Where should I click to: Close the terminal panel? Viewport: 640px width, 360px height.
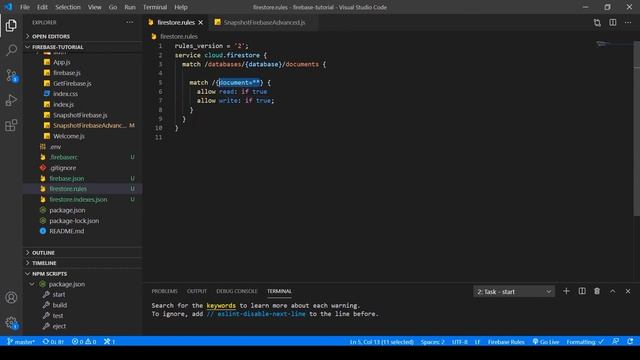pos(628,291)
